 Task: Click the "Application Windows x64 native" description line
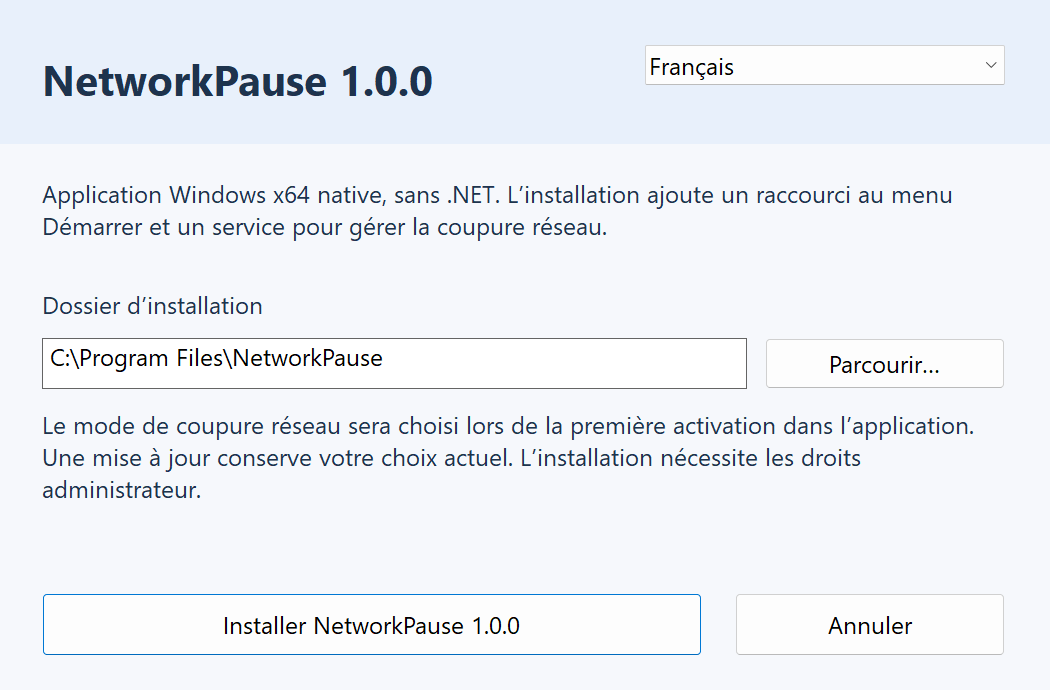(x=497, y=195)
